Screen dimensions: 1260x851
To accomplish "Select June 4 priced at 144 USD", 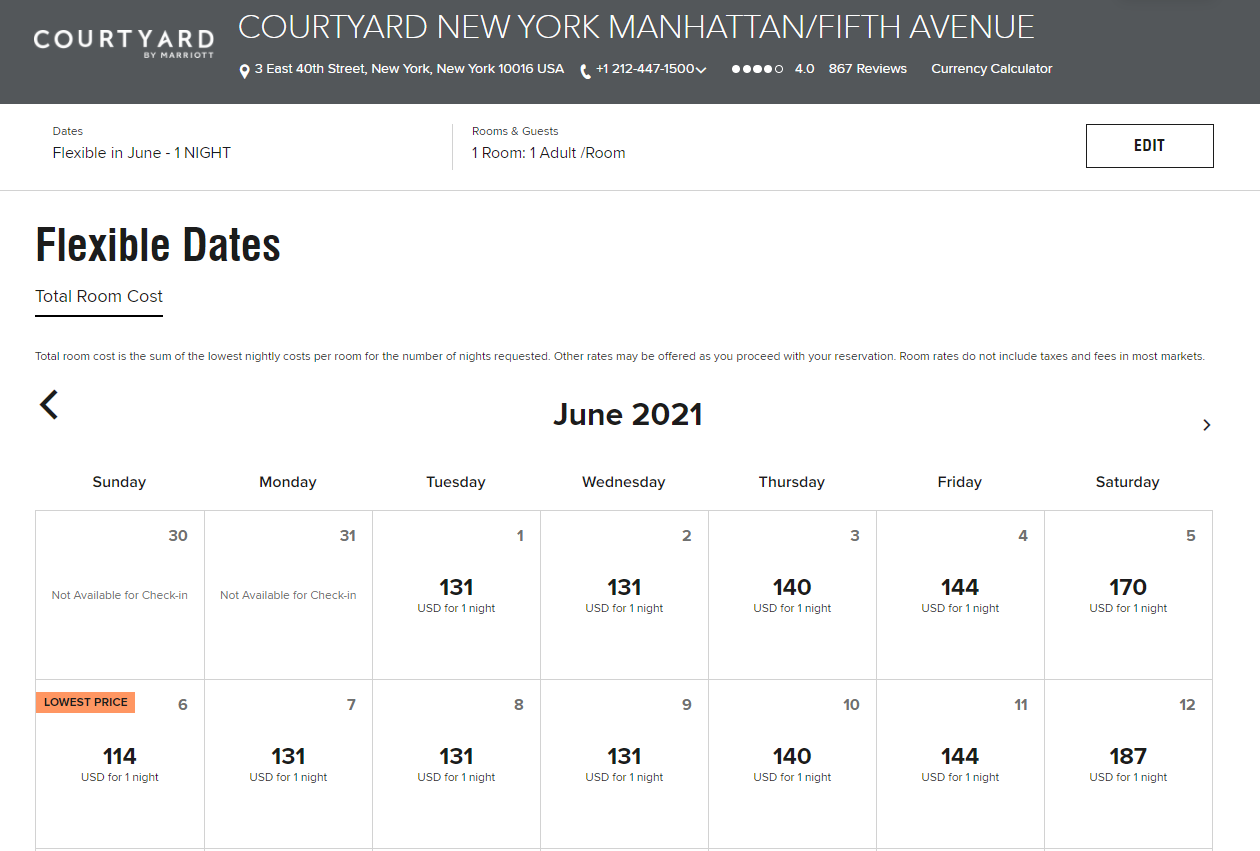I will [x=961, y=596].
